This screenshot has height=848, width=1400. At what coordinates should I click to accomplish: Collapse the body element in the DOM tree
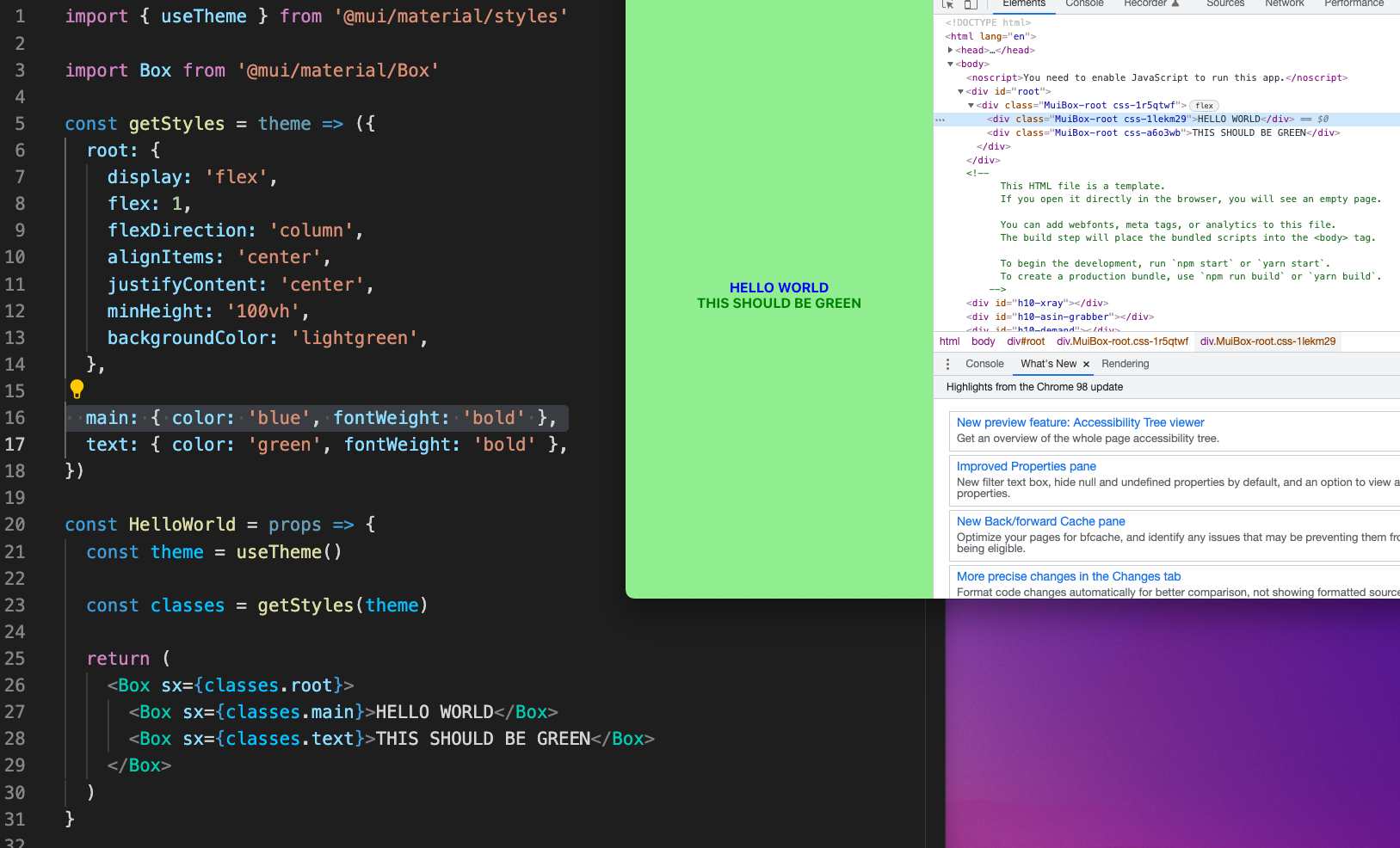pyautogui.click(x=950, y=64)
